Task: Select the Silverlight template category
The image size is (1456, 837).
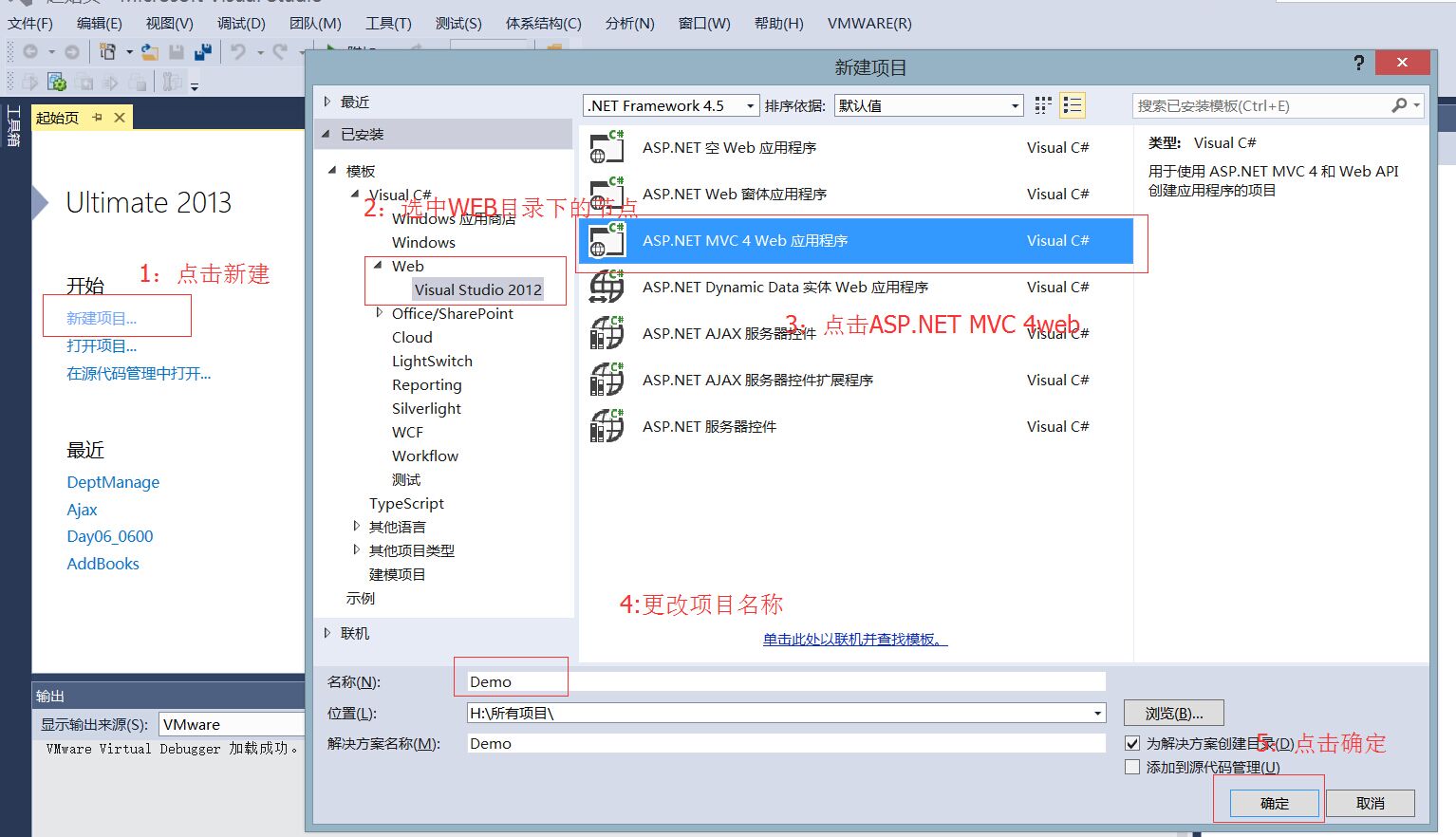Action: [x=426, y=408]
